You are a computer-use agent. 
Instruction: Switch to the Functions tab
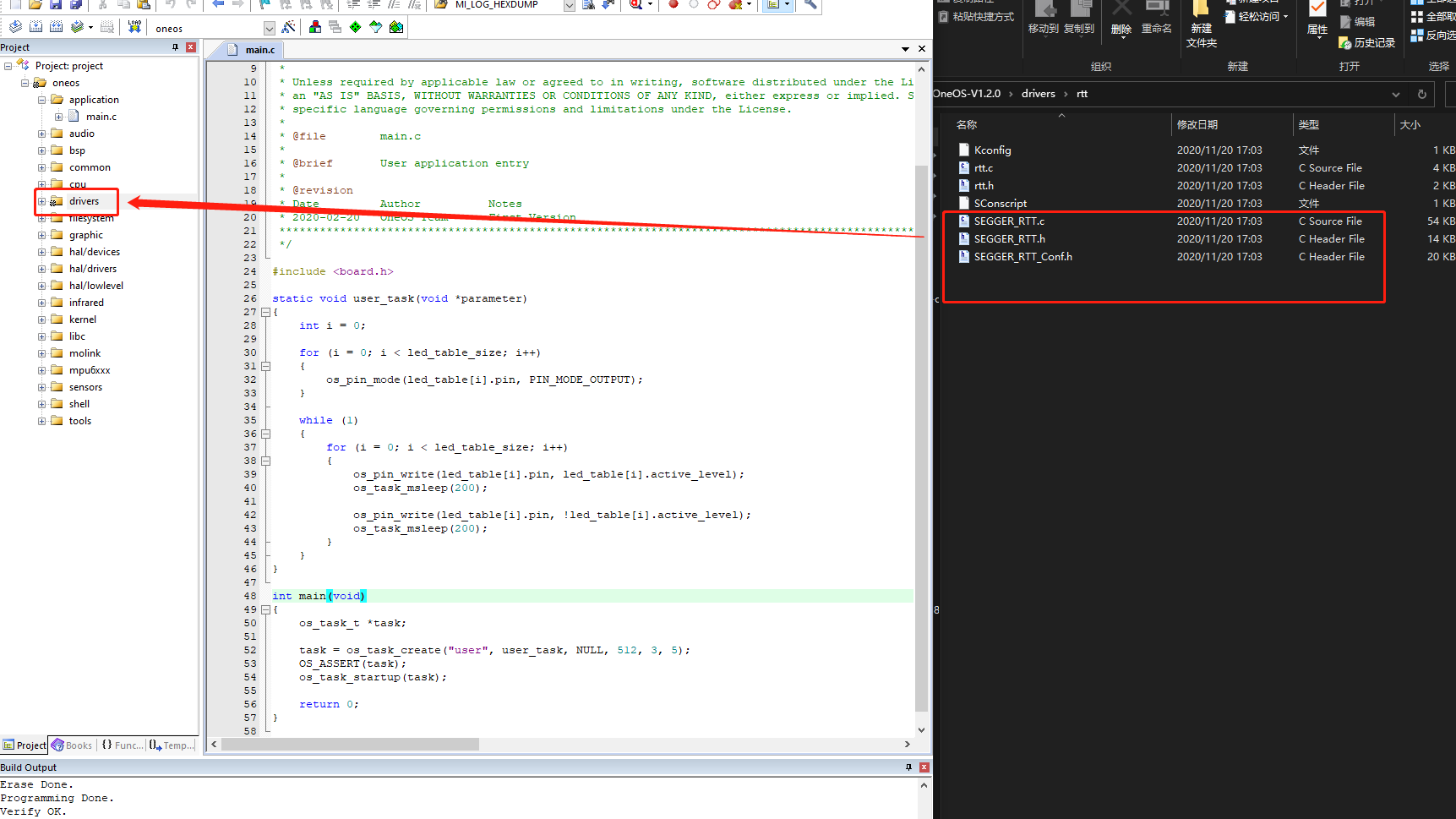pos(122,745)
